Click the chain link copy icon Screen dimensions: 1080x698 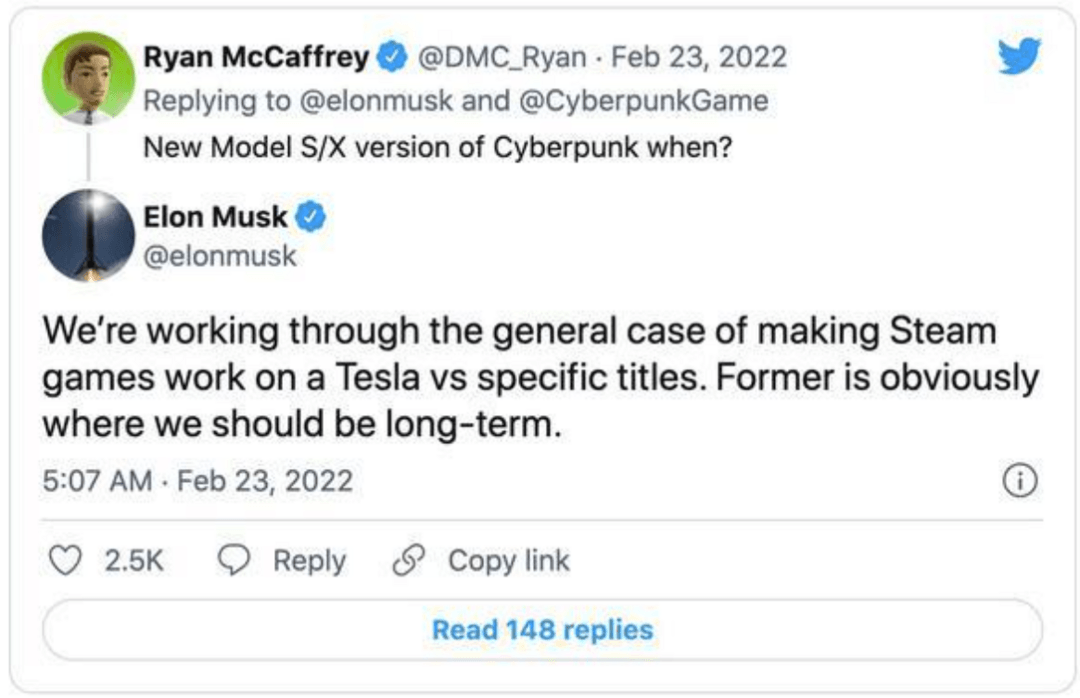coord(408,560)
